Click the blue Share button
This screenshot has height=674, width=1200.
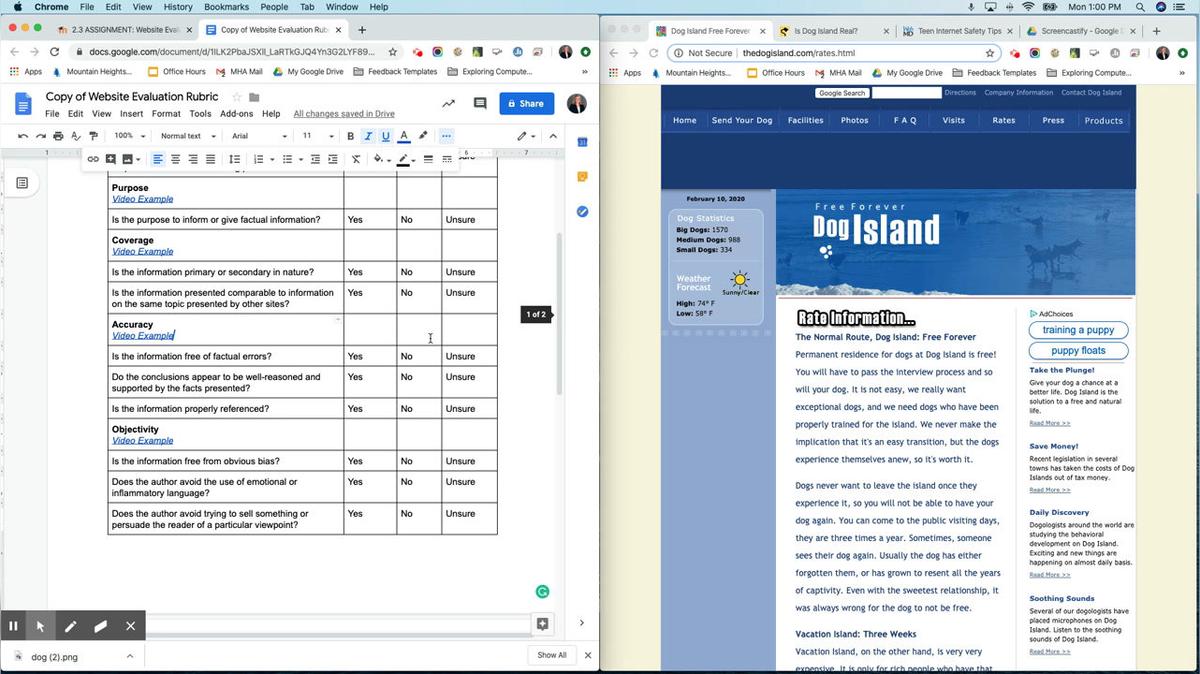[526, 103]
